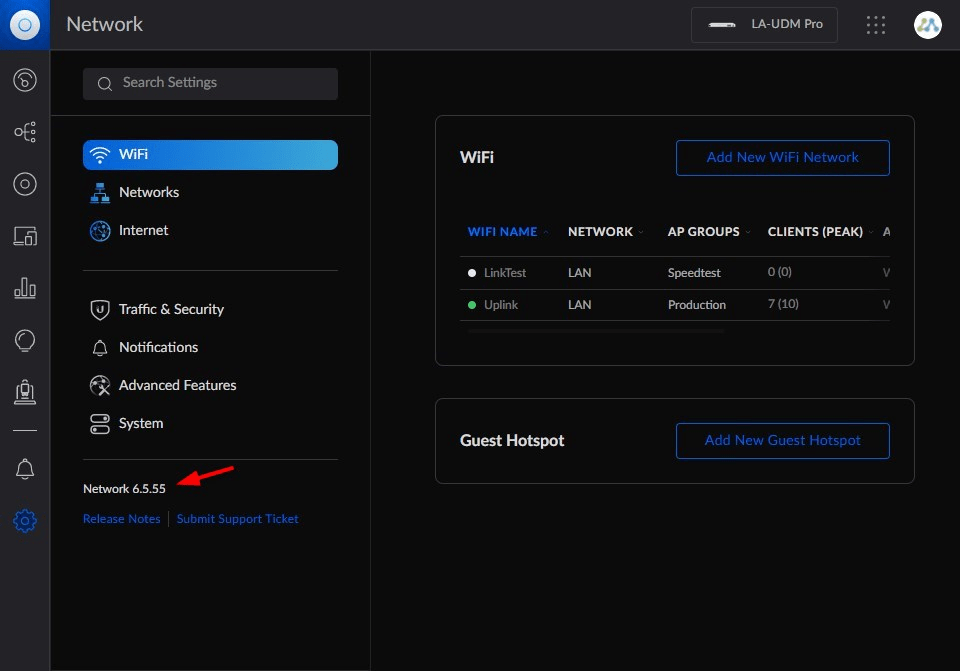Open the Dashboard speedometer icon in sidebar

(25, 80)
